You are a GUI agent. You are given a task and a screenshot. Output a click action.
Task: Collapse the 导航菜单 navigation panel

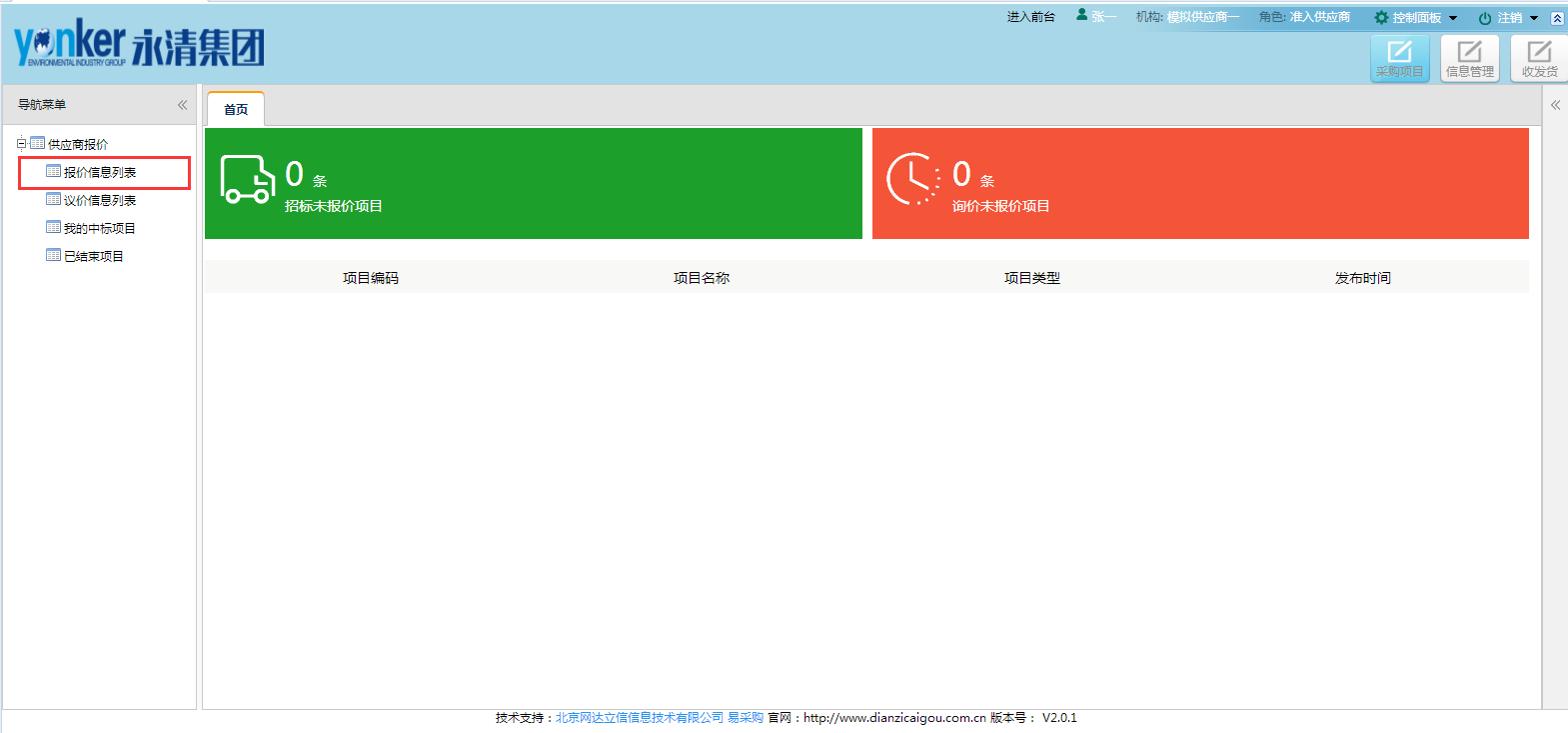(x=182, y=105)
